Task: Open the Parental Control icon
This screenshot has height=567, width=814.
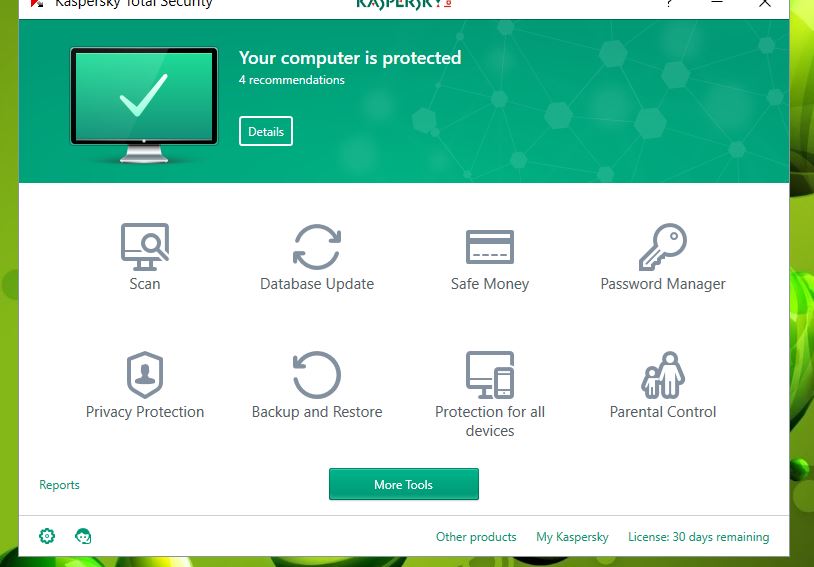Action: click(663, 375)
